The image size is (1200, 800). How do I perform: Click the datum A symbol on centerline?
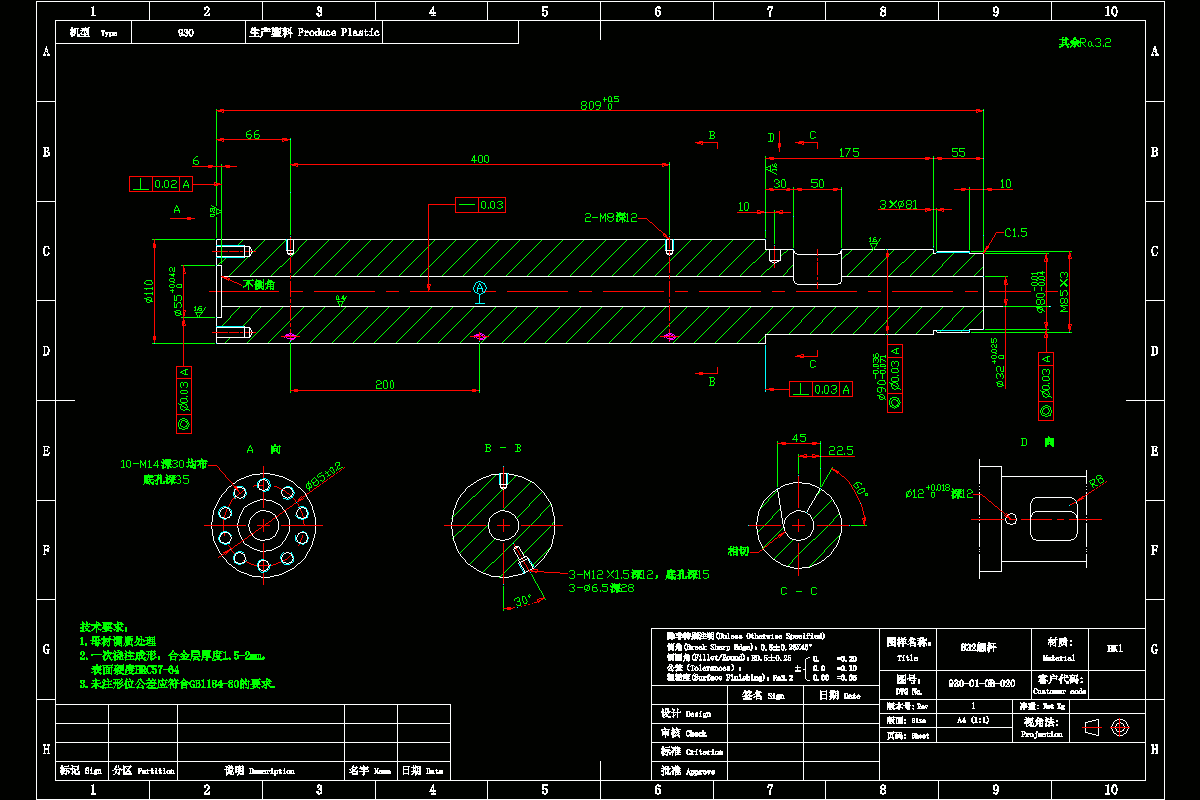coord(480,289)
